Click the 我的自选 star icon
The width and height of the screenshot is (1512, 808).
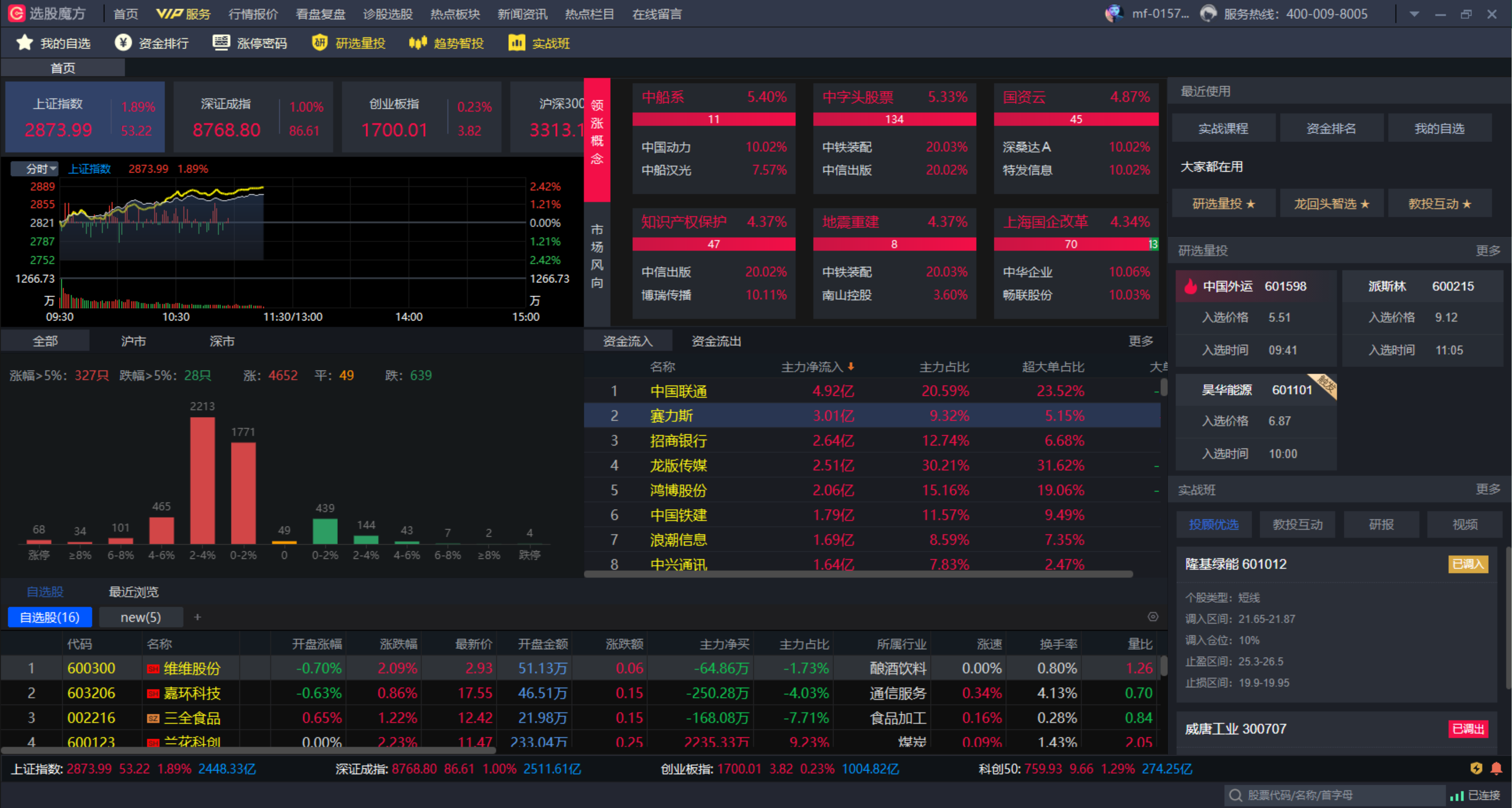(x=25, y=43)
